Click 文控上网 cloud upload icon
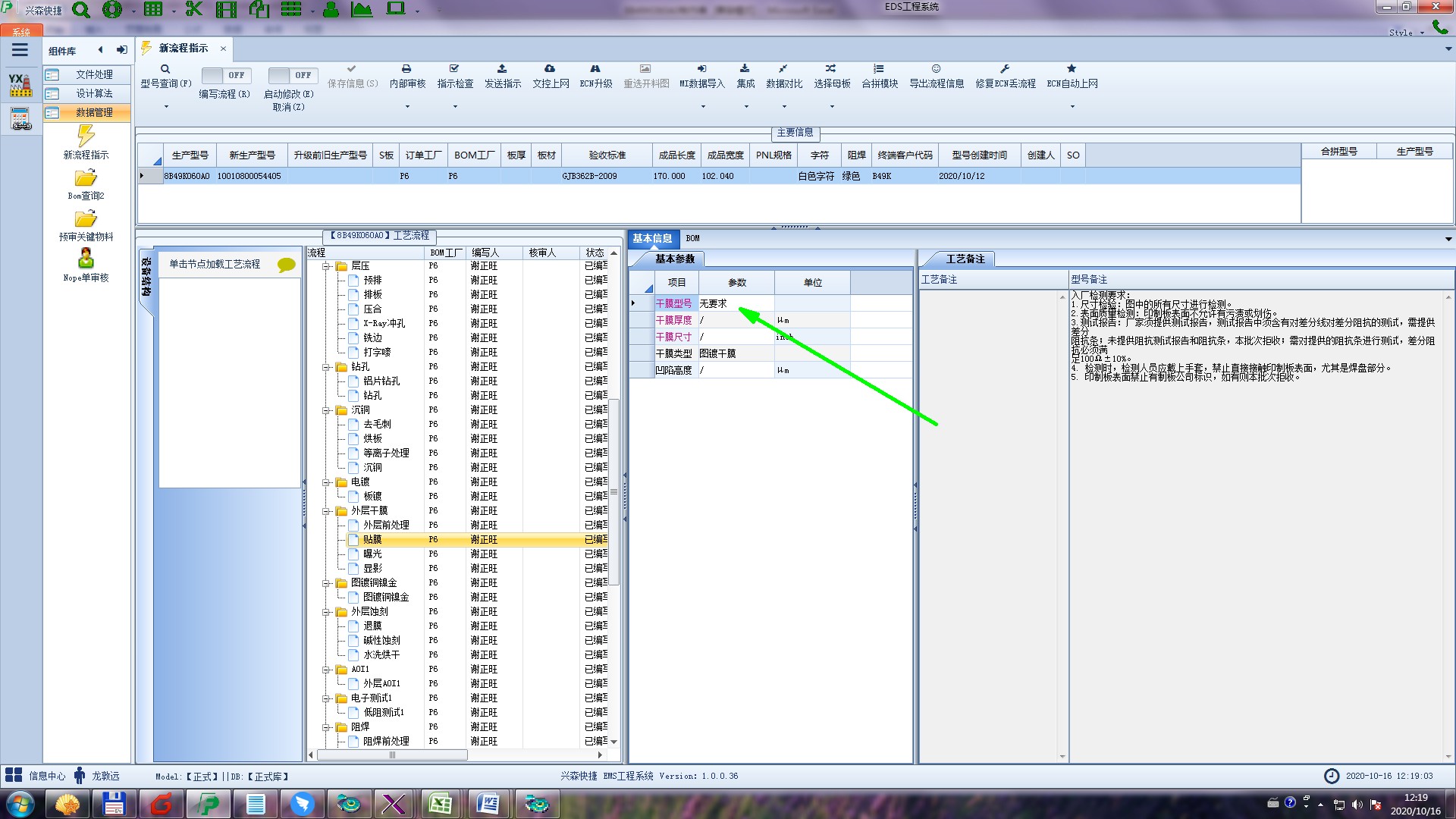Screen dimensions: 1456x819 click(550, 69)
